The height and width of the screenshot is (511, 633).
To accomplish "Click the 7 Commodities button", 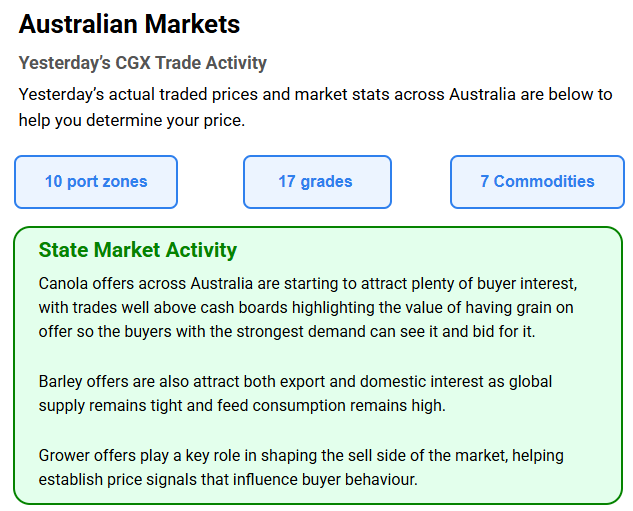I will (537, 182).
